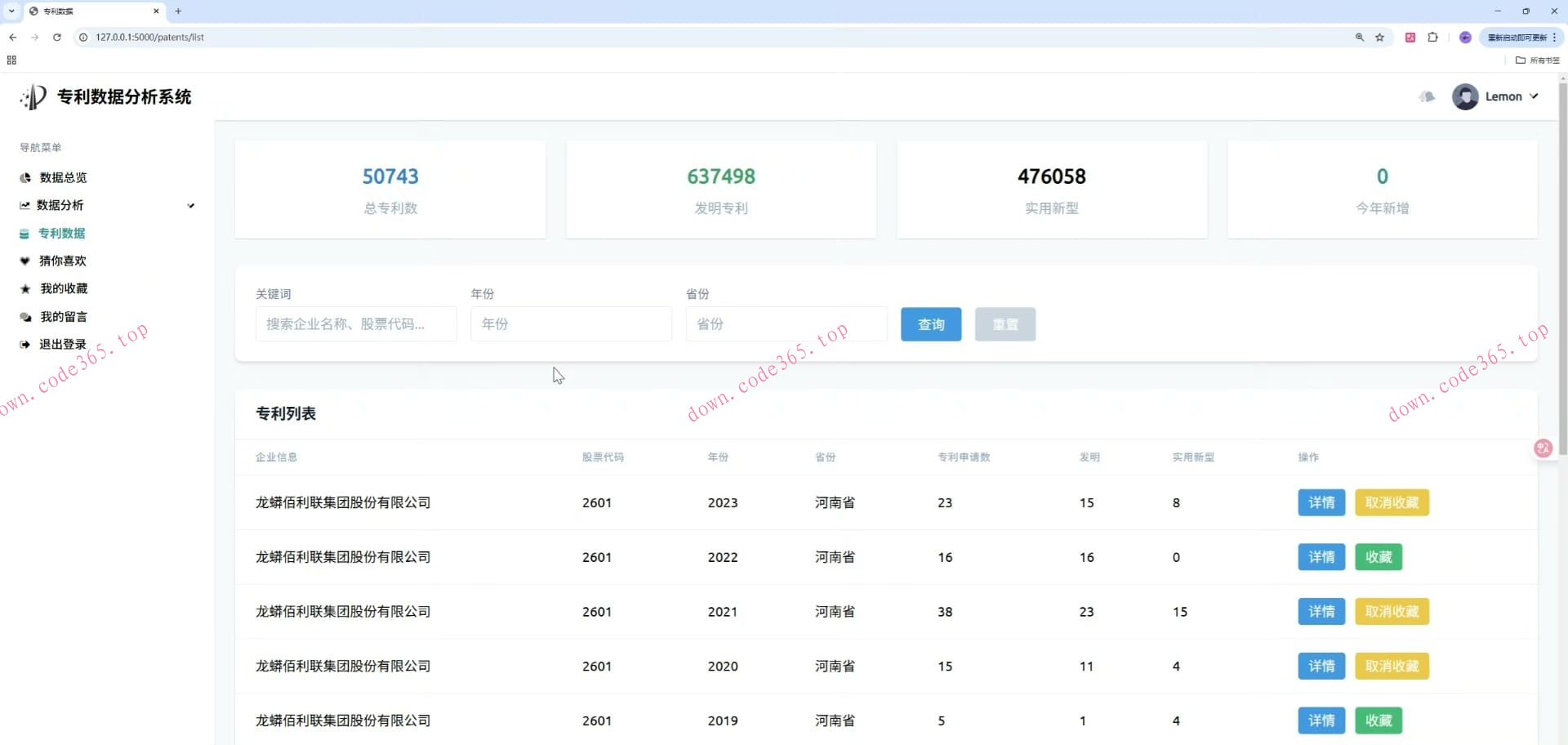1568x745 pixels.
Task: Click the database icon next to 专利数据
Action: (24, 234)
